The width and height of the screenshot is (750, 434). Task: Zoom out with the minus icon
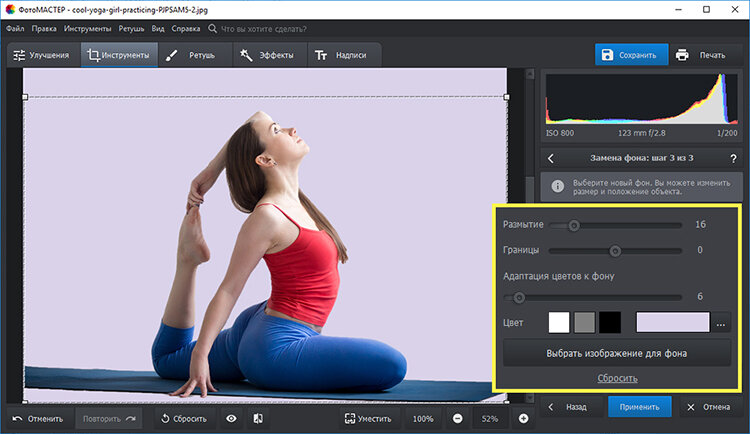click(x=458, y=419)
